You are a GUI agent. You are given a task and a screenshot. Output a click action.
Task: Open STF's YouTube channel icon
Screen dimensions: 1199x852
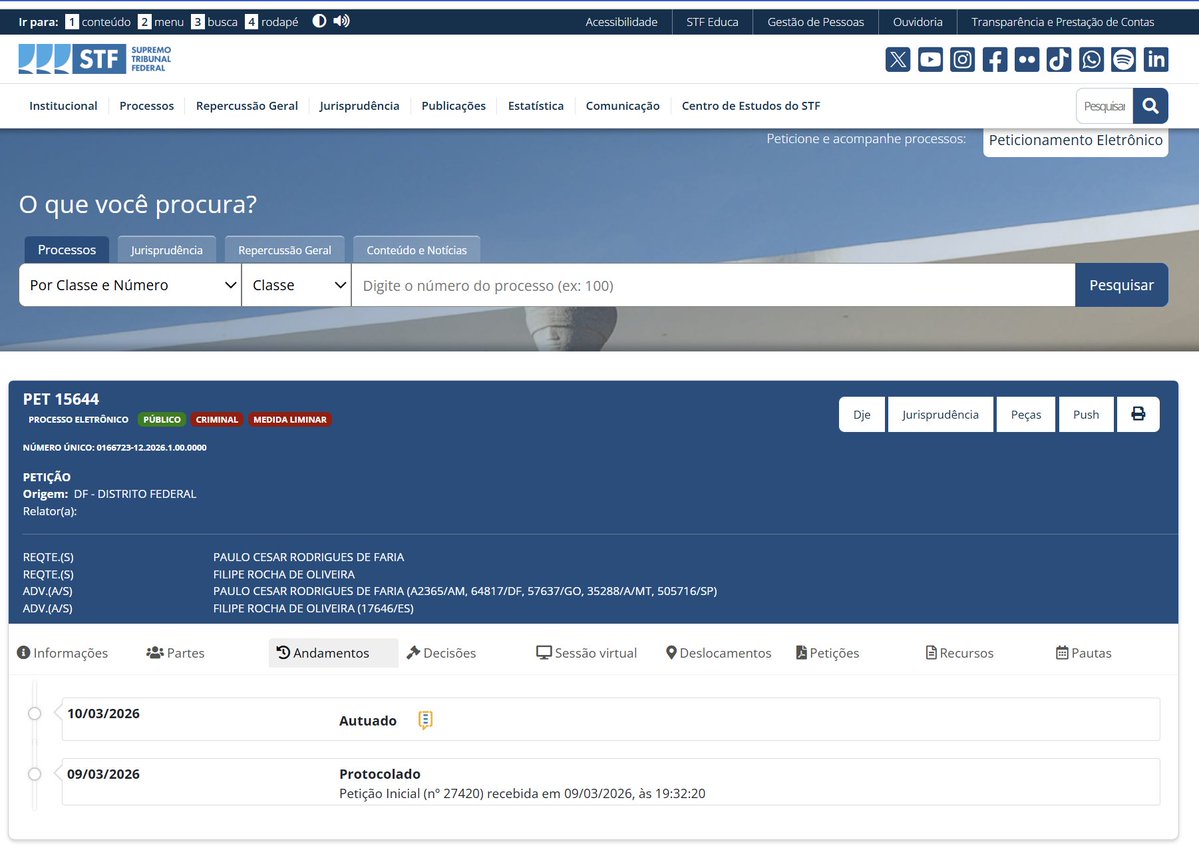pyautogui.click(x=929, y=59)
